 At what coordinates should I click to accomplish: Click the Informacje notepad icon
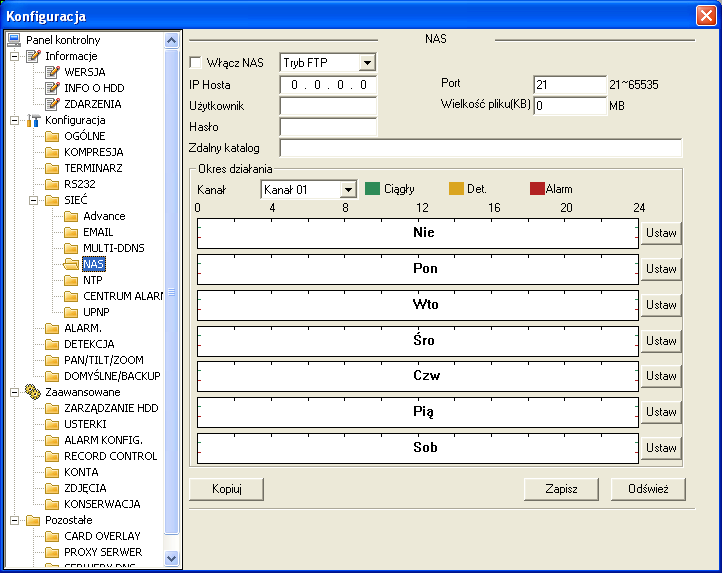tap(33, 56)
